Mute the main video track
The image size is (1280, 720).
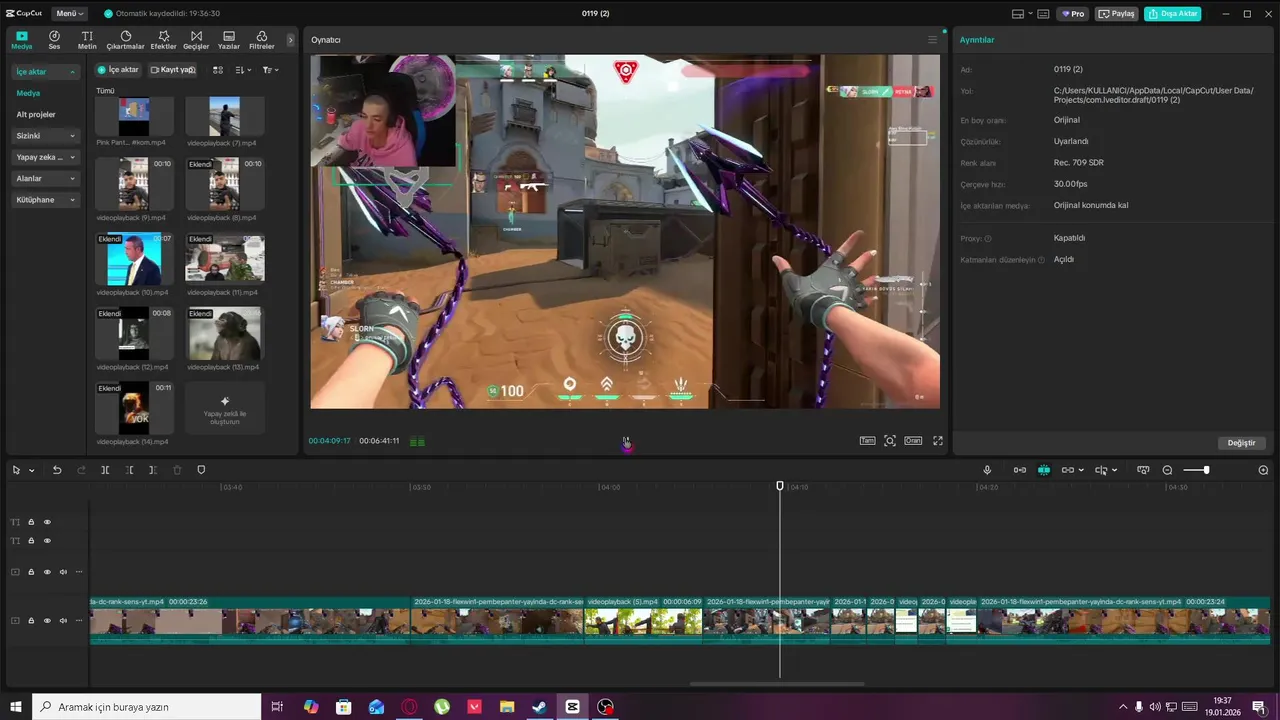pyautogui.click(x=63, y=621)
